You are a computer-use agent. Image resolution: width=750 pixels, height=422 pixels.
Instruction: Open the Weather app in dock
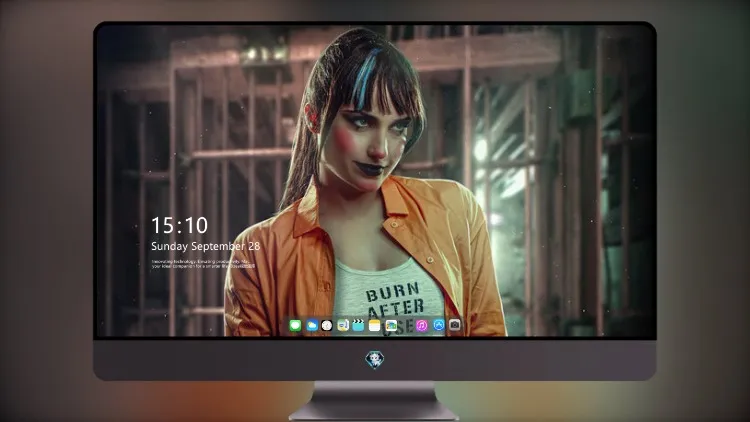coord(312,325)
